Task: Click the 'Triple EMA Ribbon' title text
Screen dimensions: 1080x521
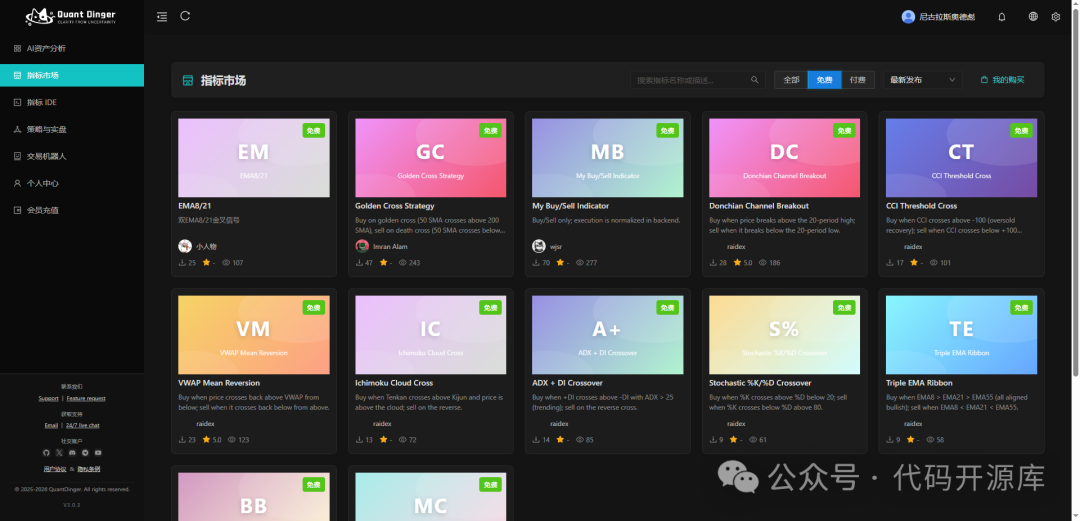Action: coord(920,383)
